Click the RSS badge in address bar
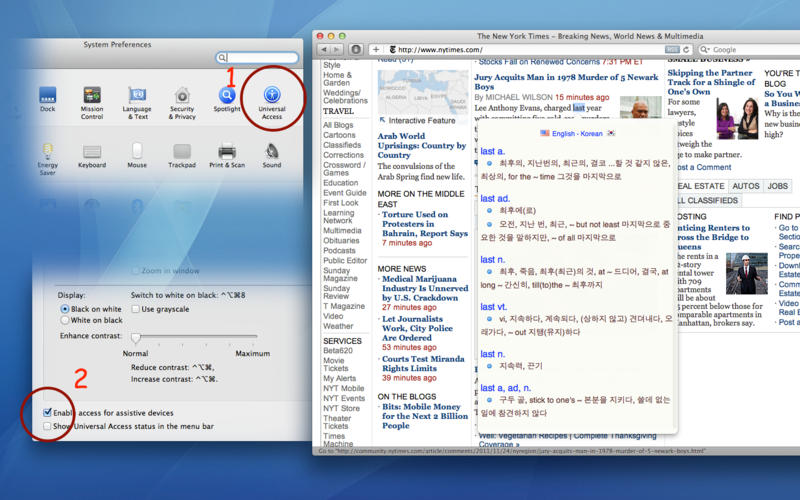This screenshot has width=800, height=500. (x=672, y=49)
